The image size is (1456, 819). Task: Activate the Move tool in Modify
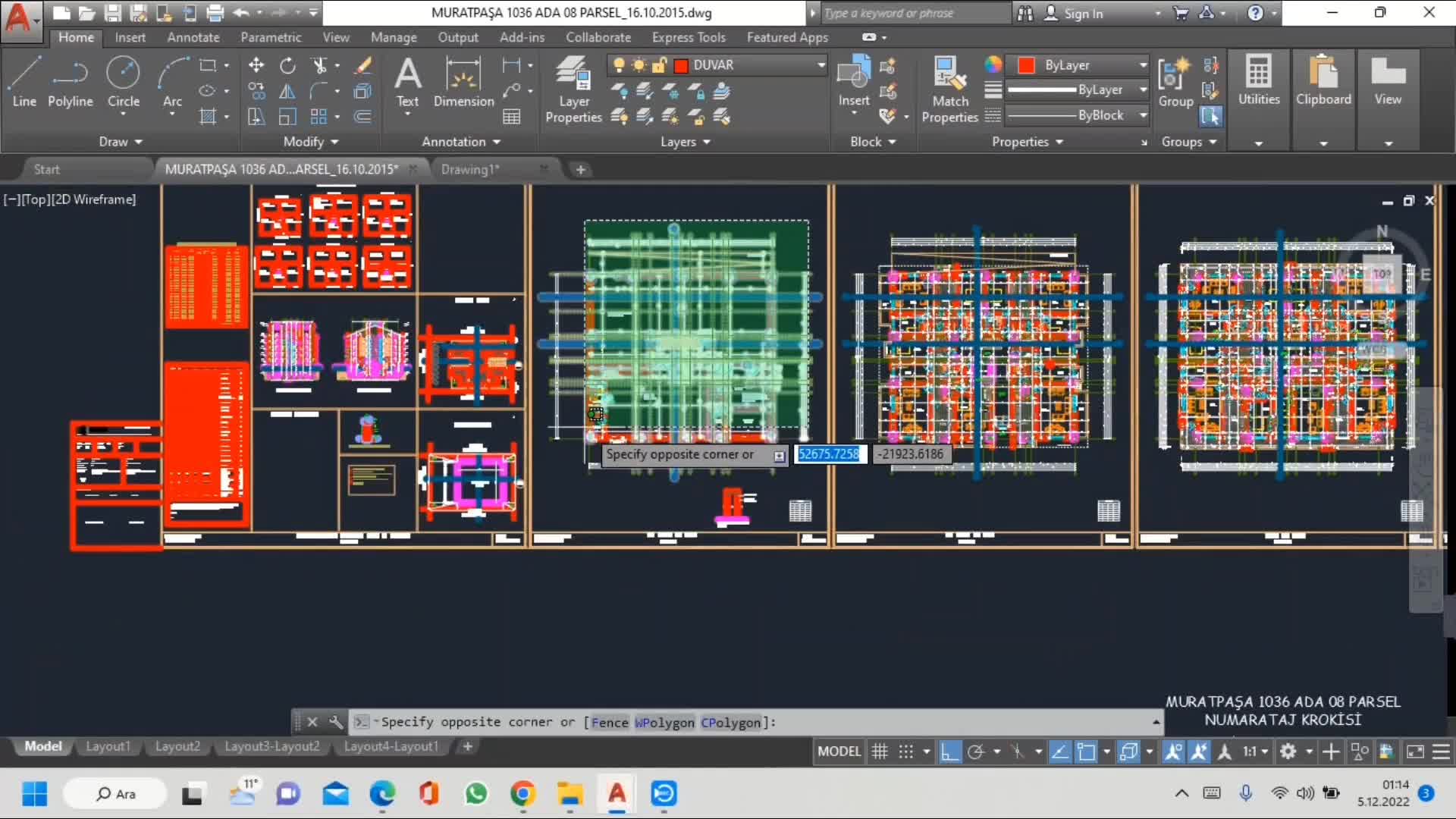[x=256, y=65]
